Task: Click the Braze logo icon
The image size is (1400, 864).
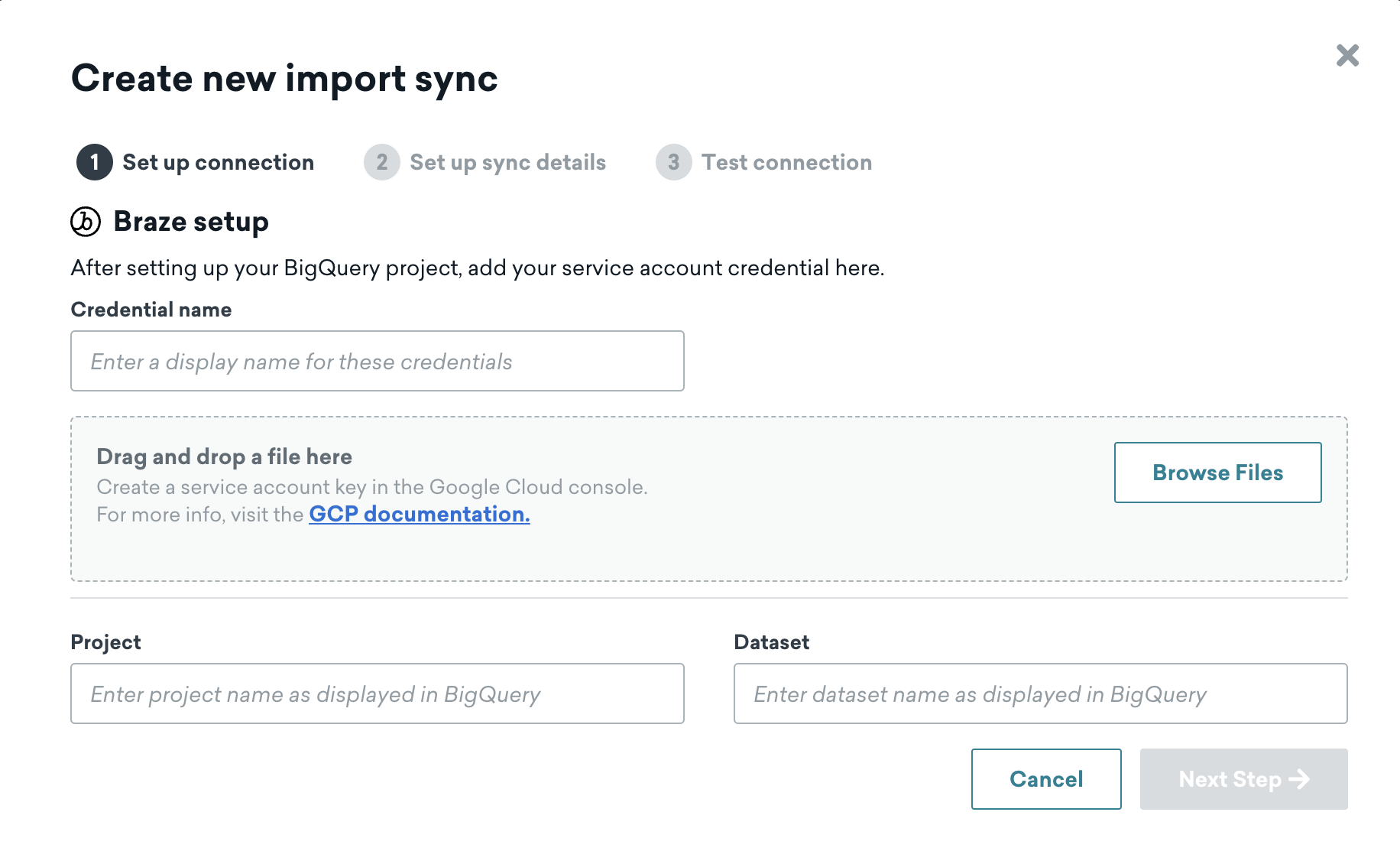Action: coord(86,222)
